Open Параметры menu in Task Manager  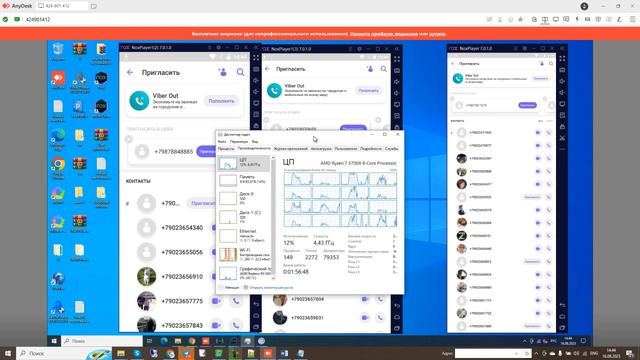[239, 142]
